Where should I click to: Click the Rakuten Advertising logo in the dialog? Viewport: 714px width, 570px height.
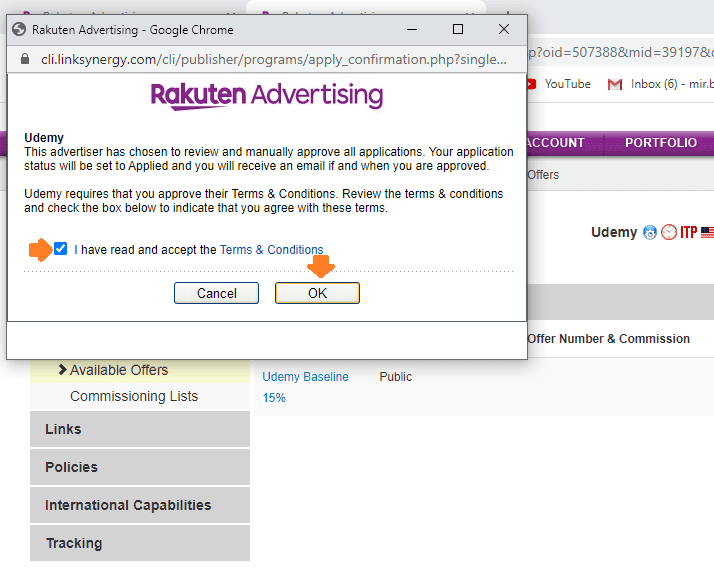pos(267,96)
